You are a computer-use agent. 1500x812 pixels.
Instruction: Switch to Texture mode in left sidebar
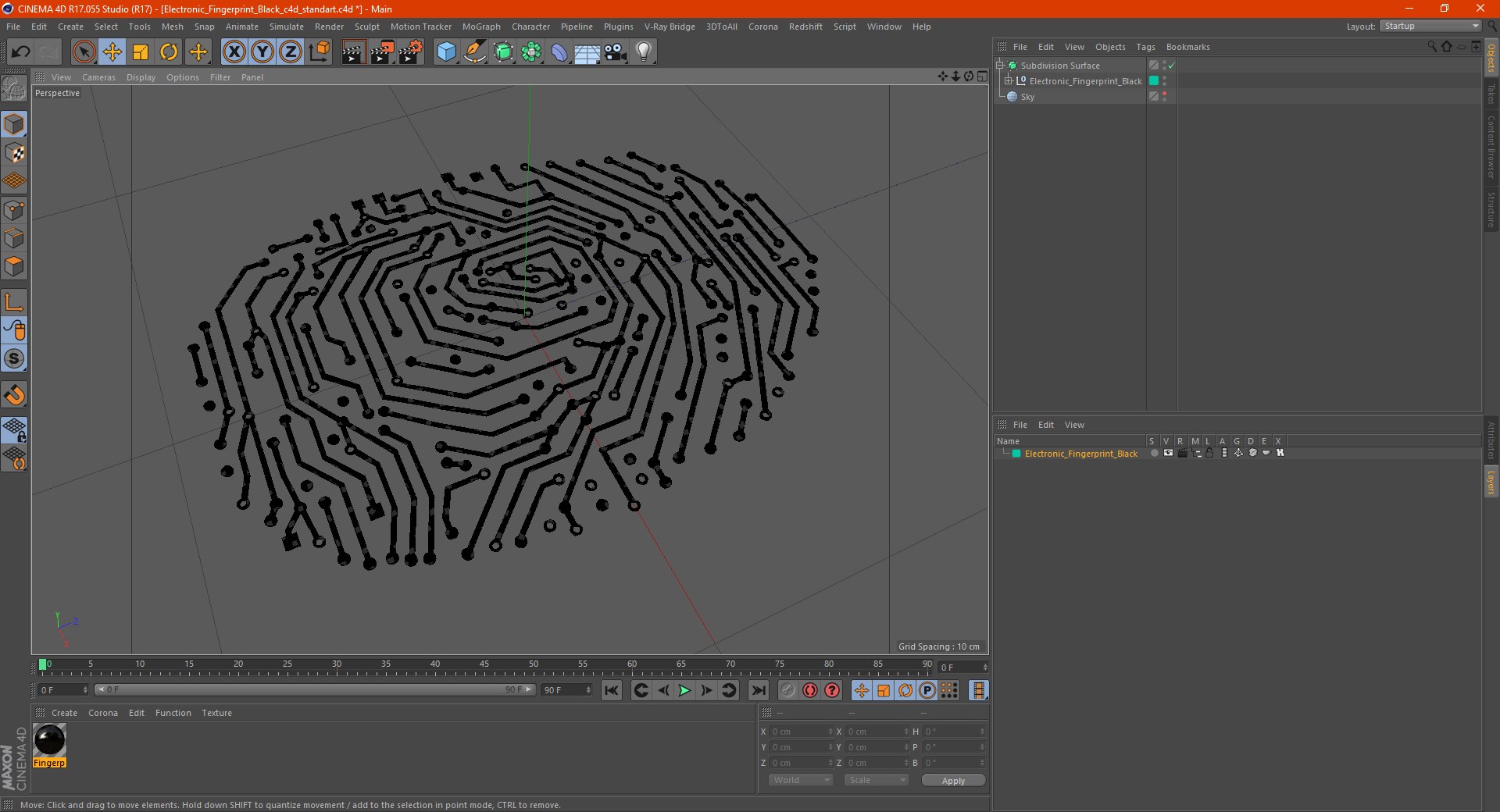pyautogui.click(x=14, y=153)
